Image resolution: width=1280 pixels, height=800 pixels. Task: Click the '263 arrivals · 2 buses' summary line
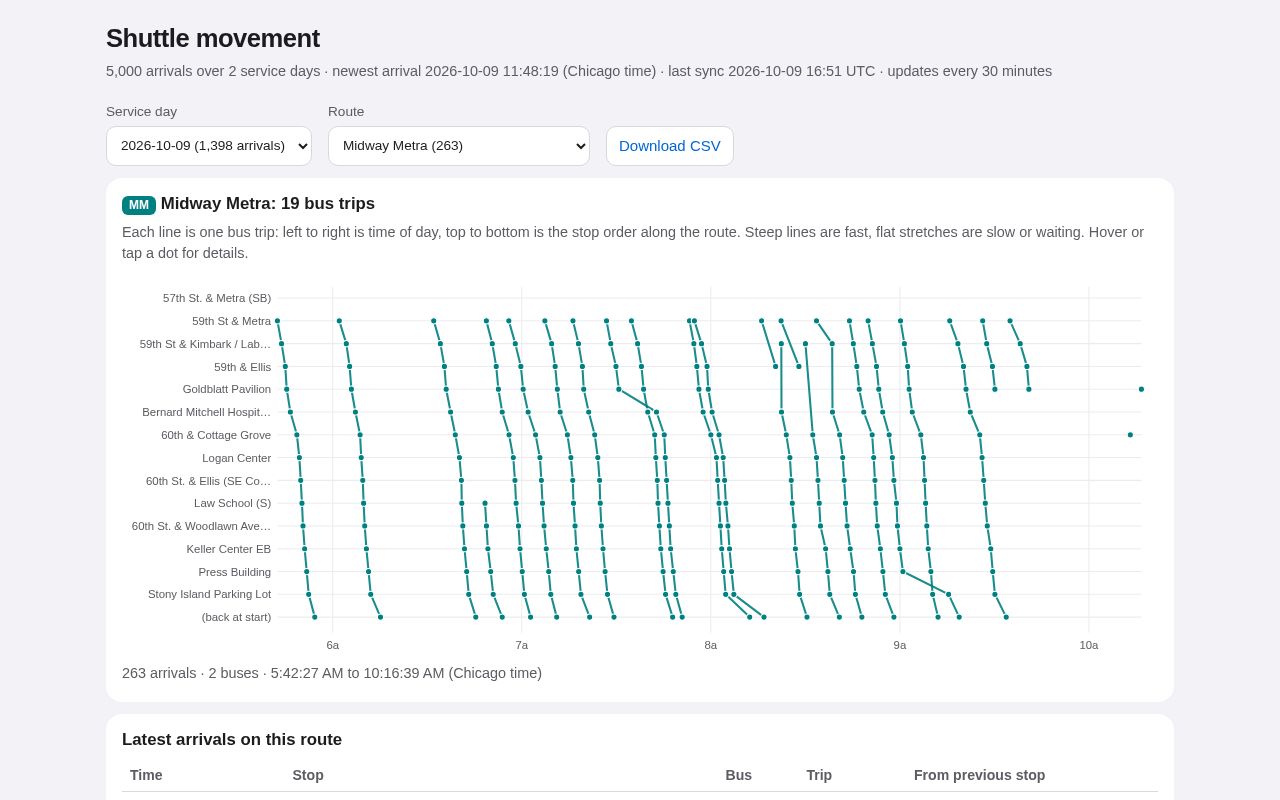click(x=332, y=673)
